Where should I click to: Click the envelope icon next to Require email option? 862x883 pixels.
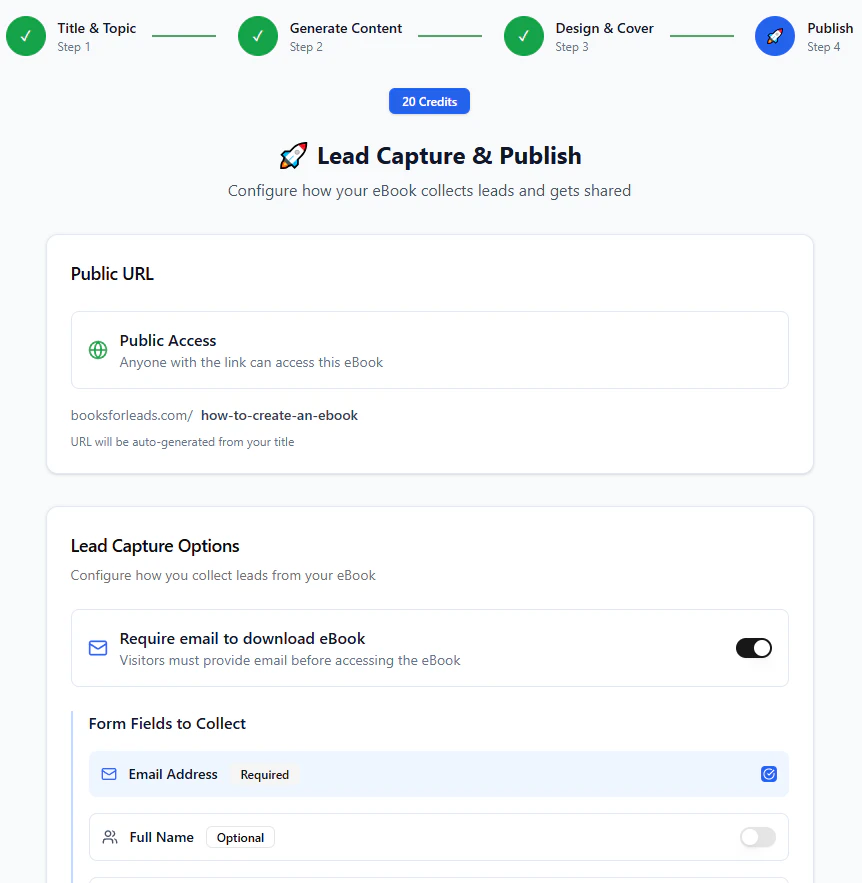[x=97, y=647]
